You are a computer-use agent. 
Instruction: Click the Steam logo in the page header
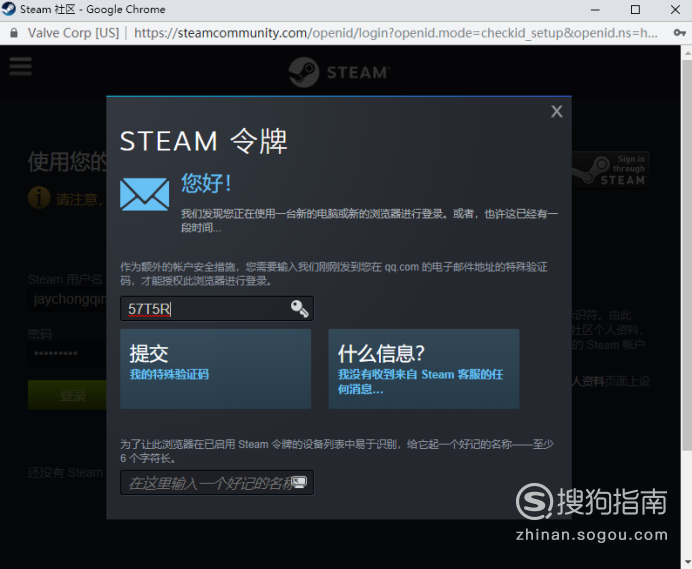pos(339,72)
